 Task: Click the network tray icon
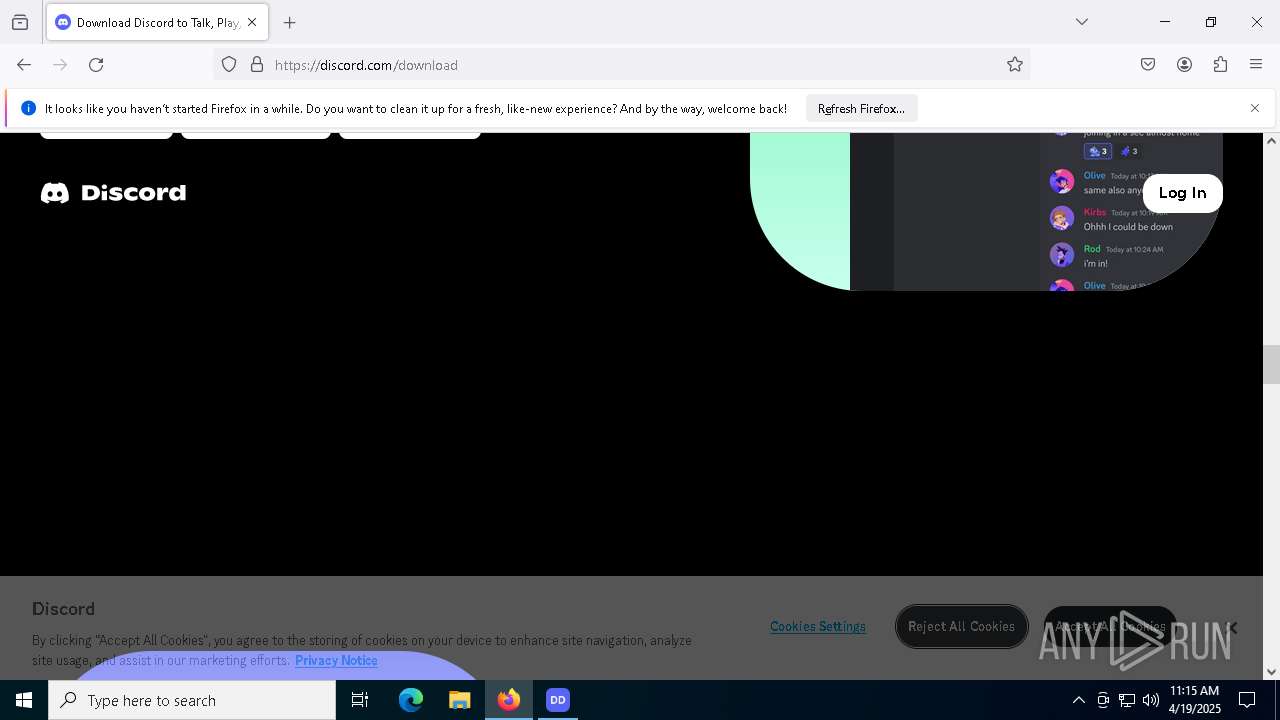click(x=1127, y=700)
